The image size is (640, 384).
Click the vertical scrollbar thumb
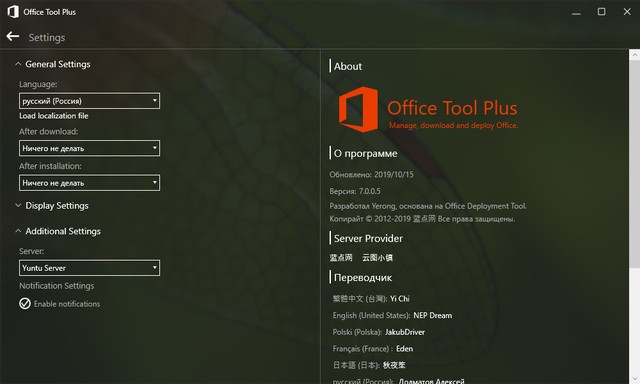tap(635, 164)
